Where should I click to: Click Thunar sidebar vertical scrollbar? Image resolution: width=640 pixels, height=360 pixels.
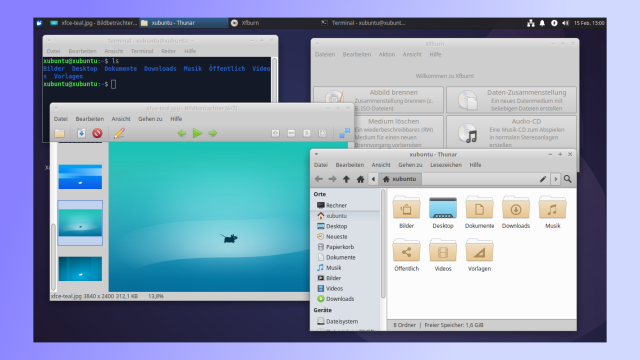point(383,245)
